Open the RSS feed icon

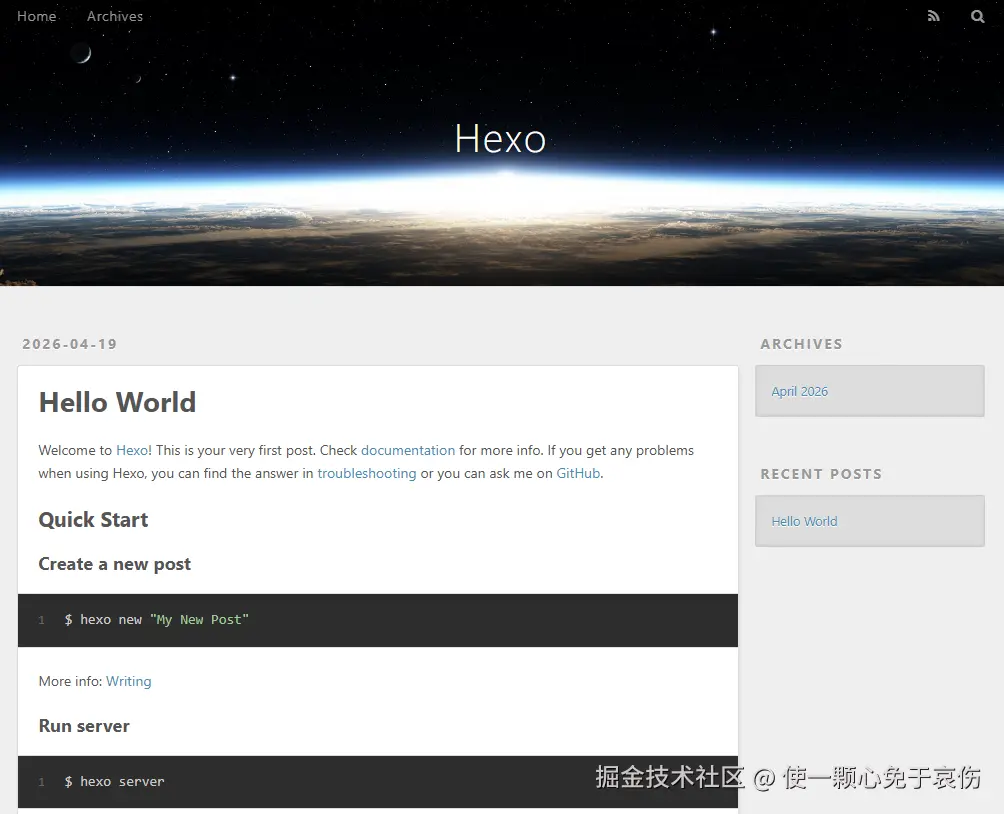934,16
